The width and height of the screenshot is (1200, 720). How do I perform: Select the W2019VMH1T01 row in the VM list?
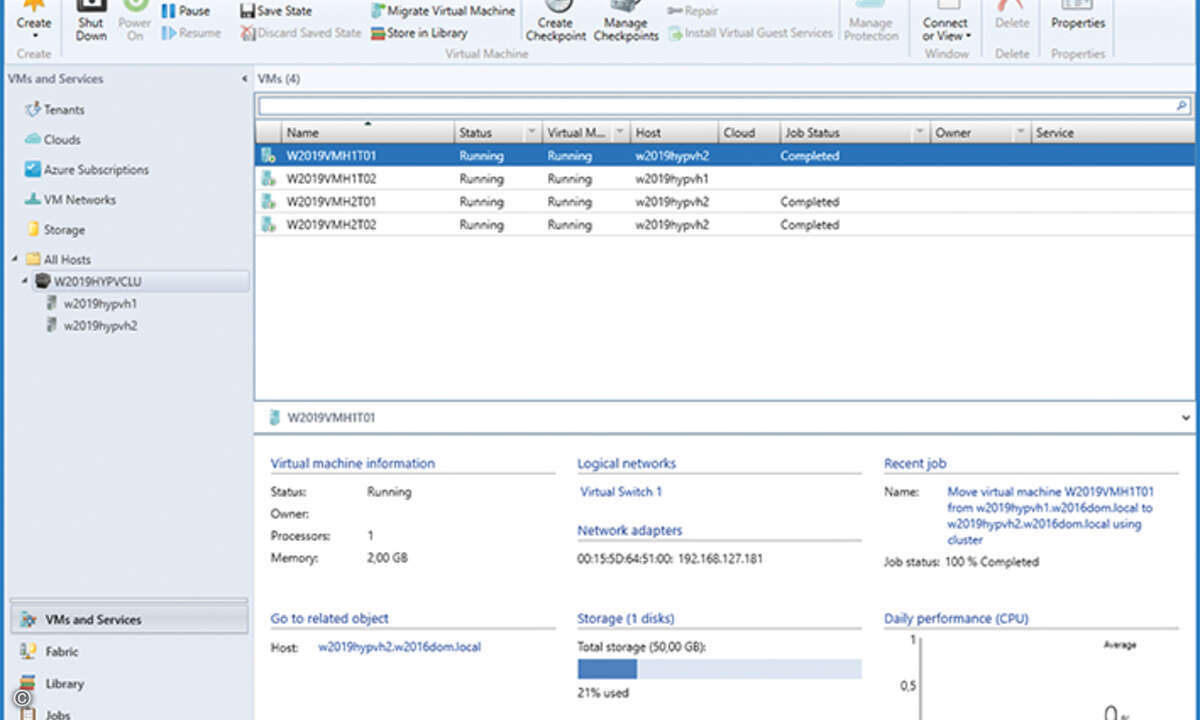click(x=725, y=156)
